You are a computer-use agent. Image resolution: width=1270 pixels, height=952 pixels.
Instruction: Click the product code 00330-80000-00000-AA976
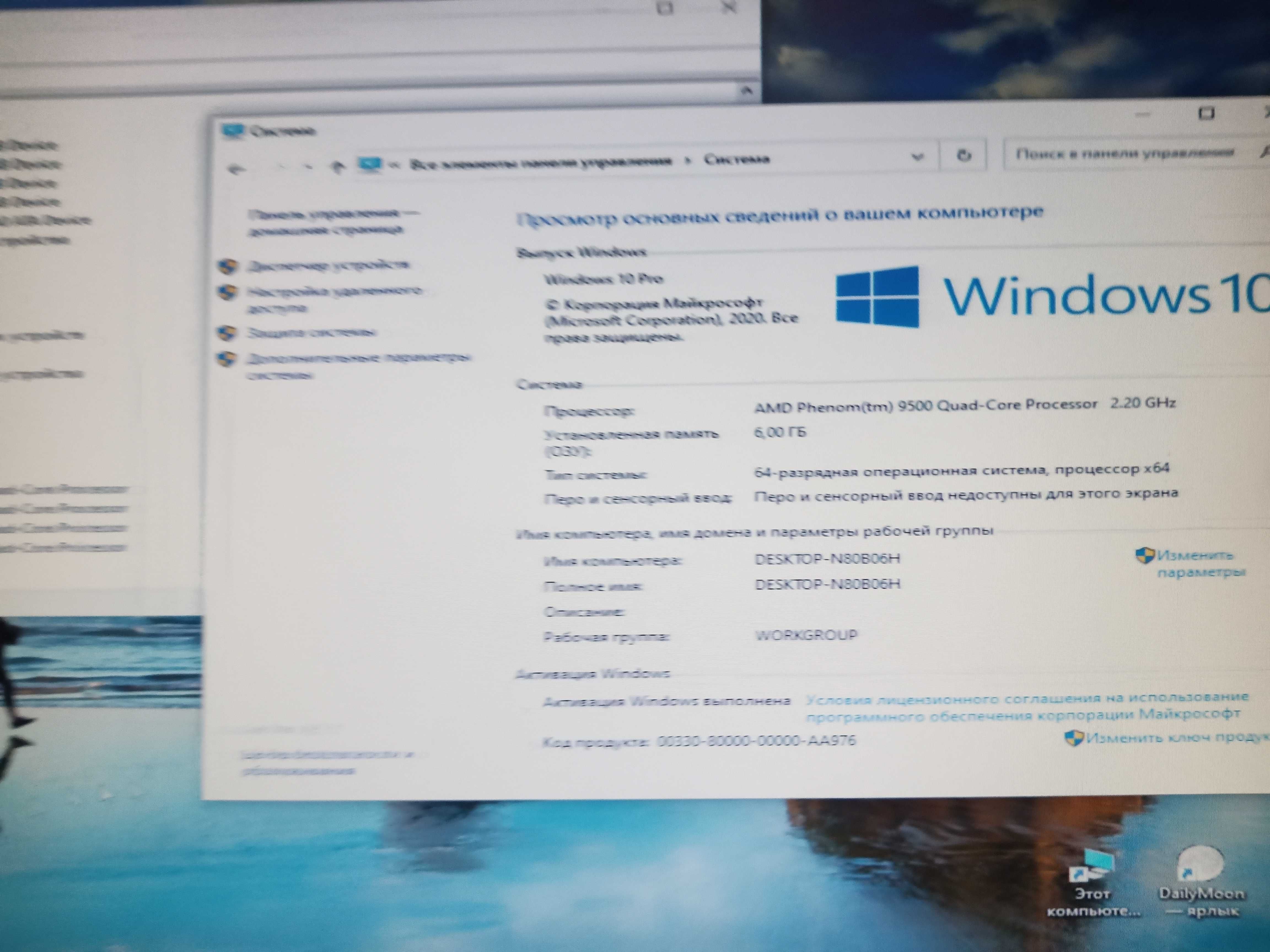point(756,741)
